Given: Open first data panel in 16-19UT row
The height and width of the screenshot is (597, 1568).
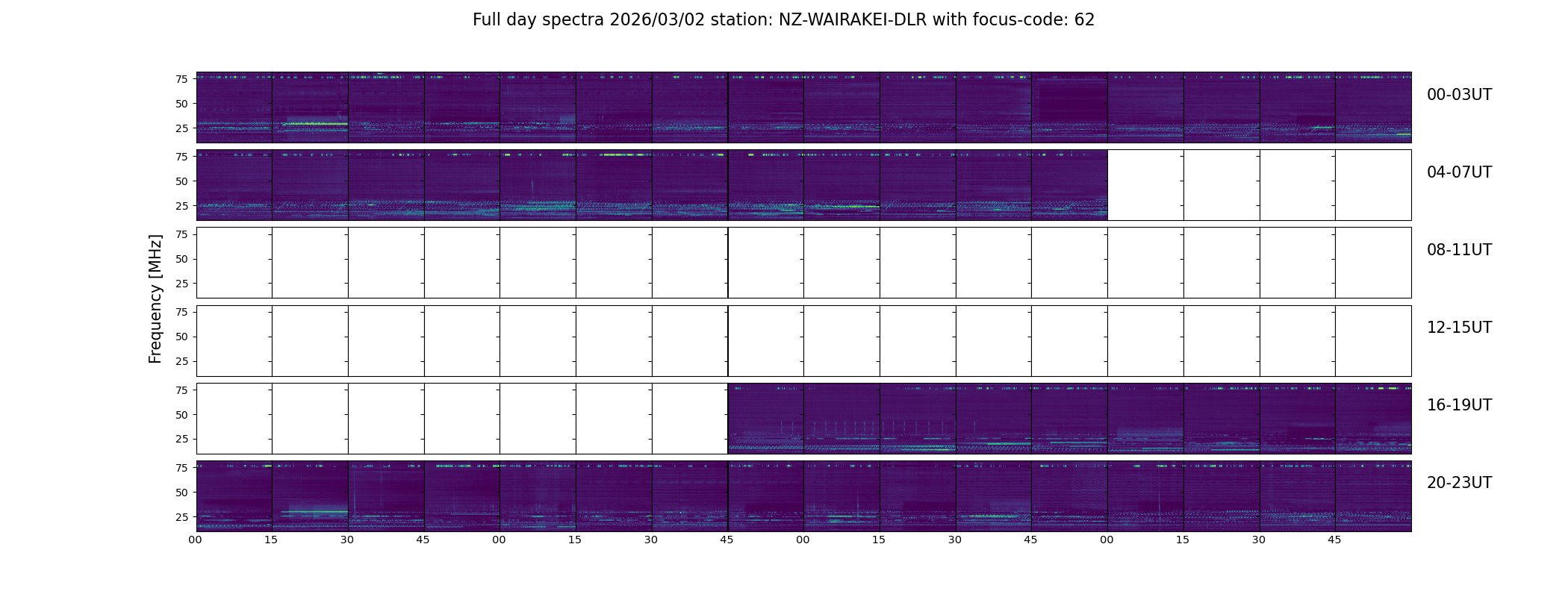Looking at the screenshot, I should click(766, 418).
